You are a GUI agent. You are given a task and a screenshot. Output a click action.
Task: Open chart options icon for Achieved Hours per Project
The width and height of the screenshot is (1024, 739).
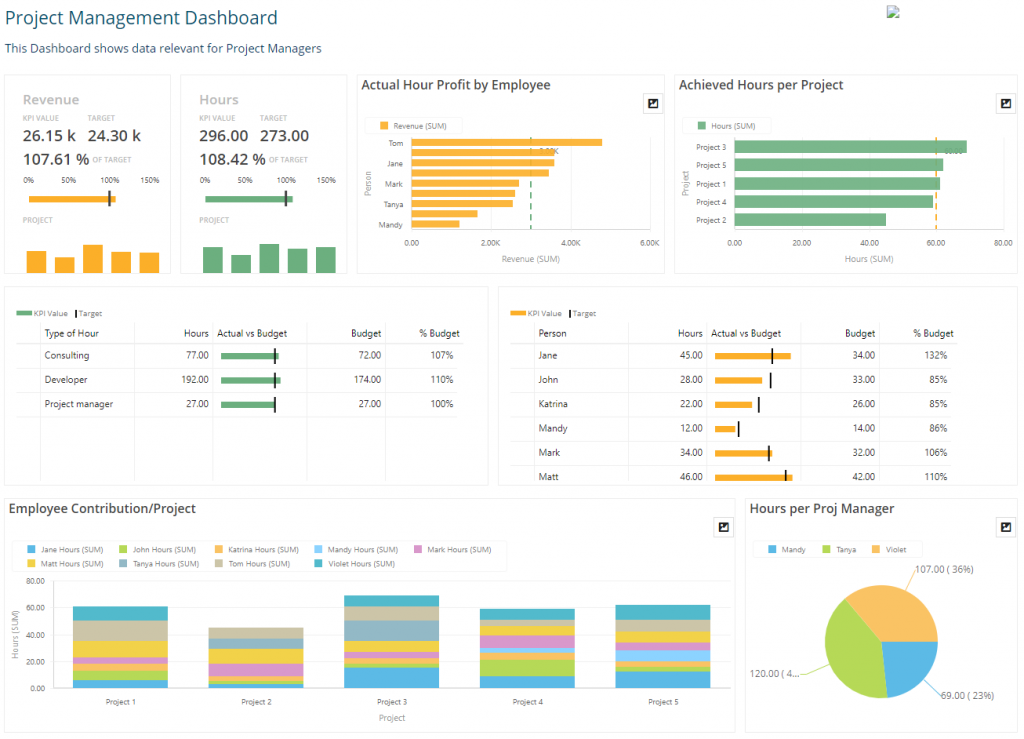coord(1006,103)
